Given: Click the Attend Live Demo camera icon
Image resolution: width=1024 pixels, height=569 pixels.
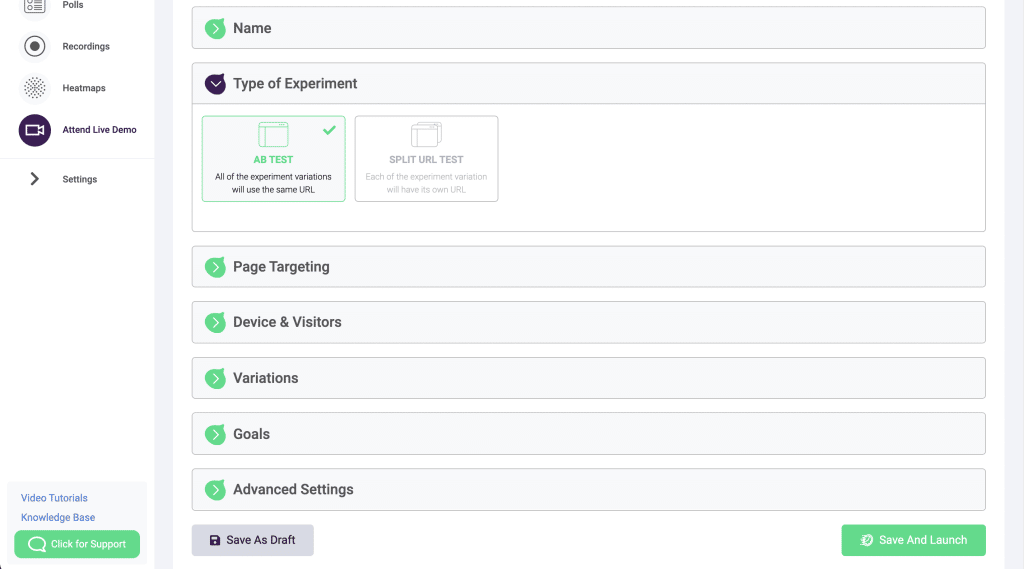Looking at the screenshot, I should (x=35, y=130).
